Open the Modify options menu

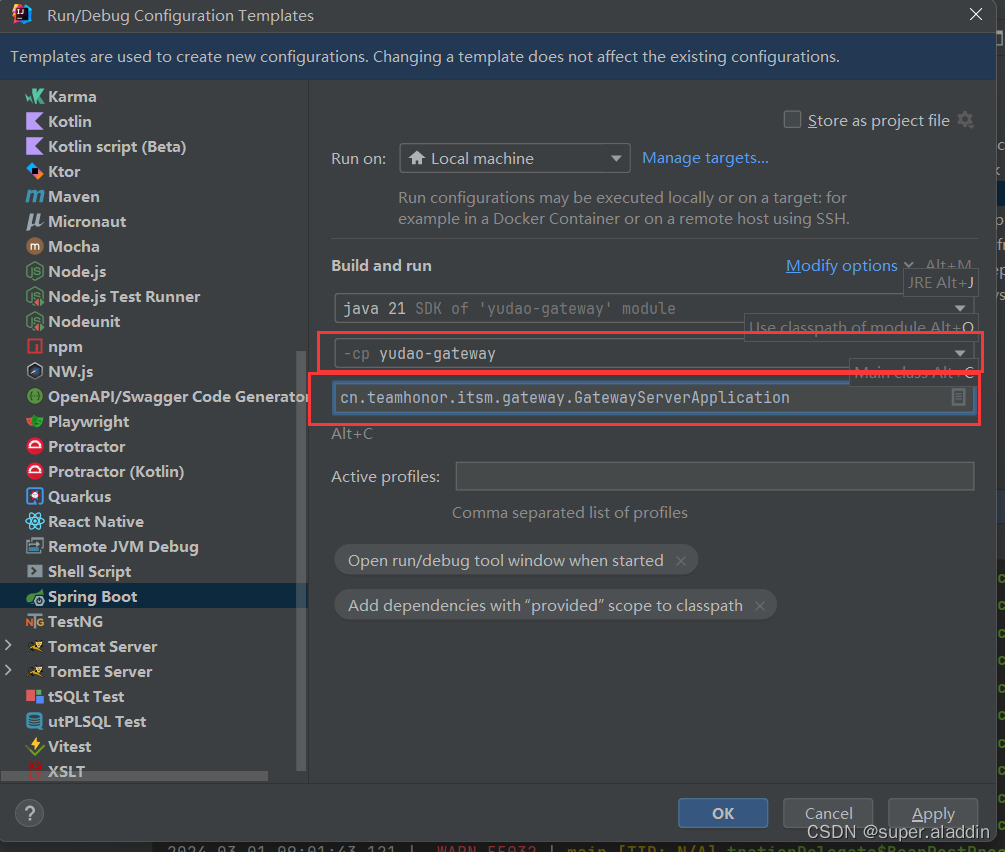pyautogui.click(x=849, y=265)
